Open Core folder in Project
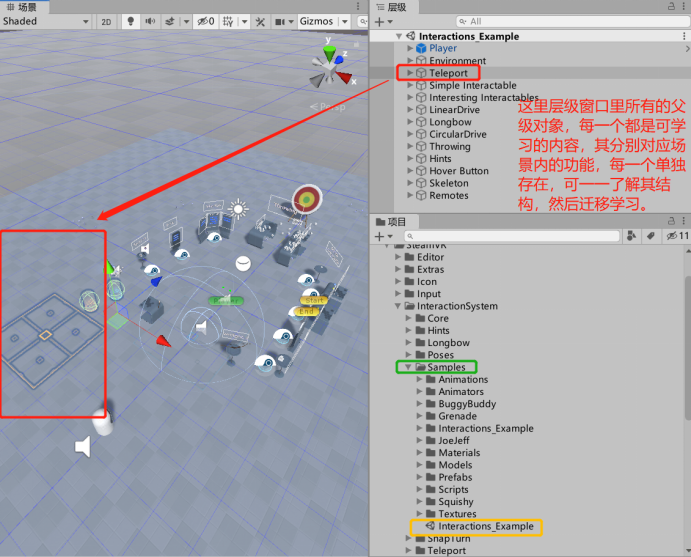The width and height of the screenshot is (691, 557). pos(438,318)
